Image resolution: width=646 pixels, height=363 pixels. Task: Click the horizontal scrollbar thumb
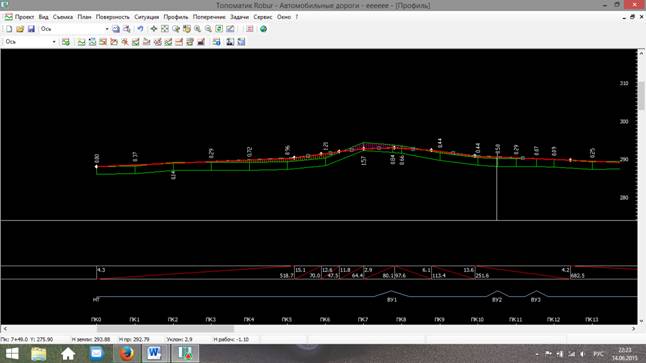165,329
